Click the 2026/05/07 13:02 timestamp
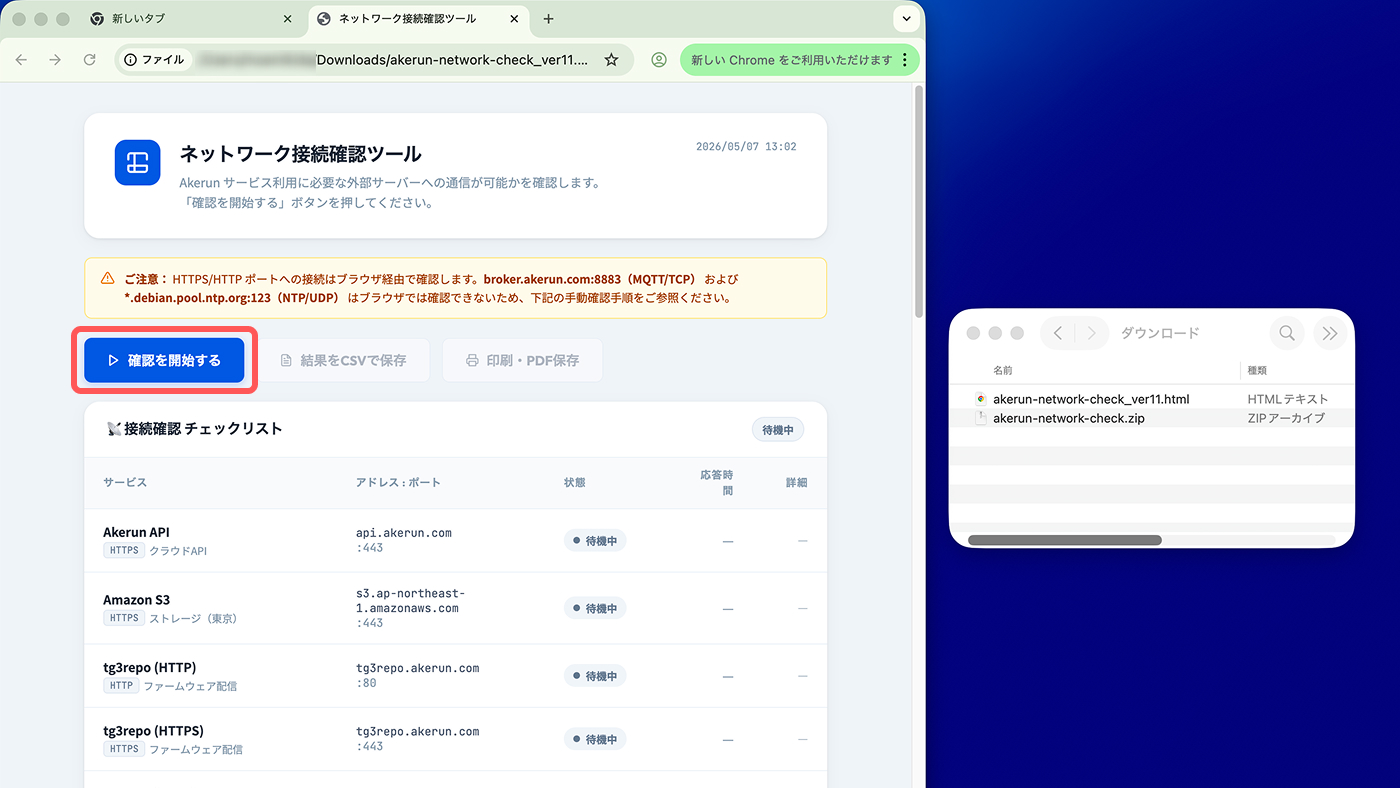 746,146
